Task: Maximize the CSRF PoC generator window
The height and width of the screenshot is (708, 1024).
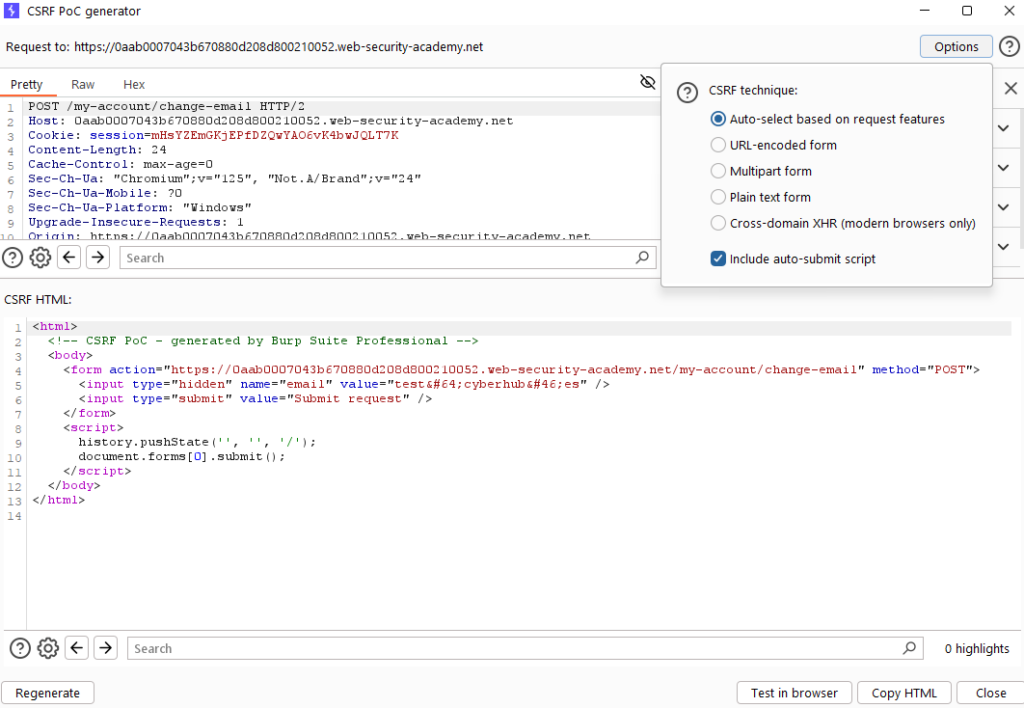Action: [967, 11]
